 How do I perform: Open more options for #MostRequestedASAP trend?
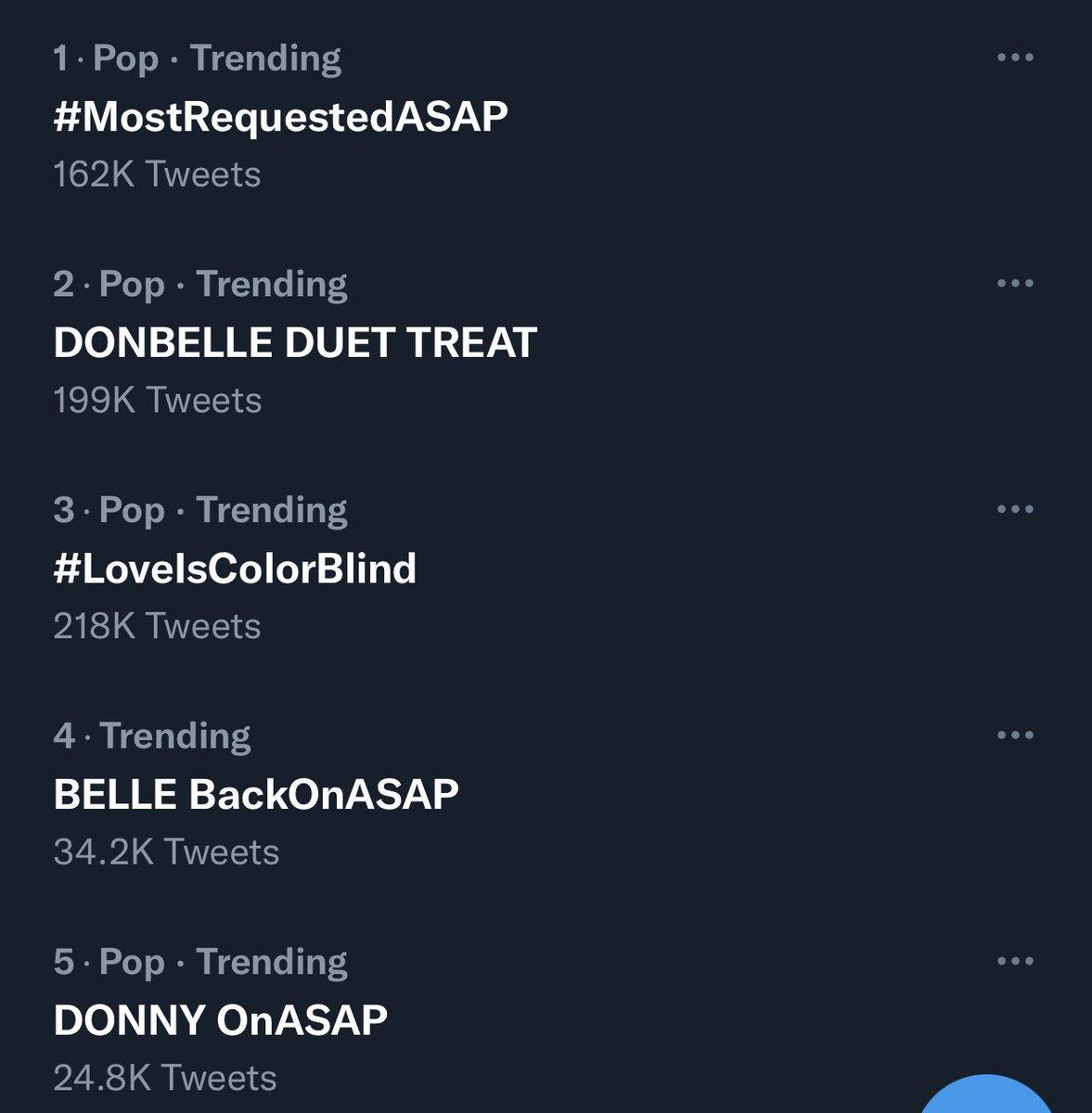[x=1014, y=58]
